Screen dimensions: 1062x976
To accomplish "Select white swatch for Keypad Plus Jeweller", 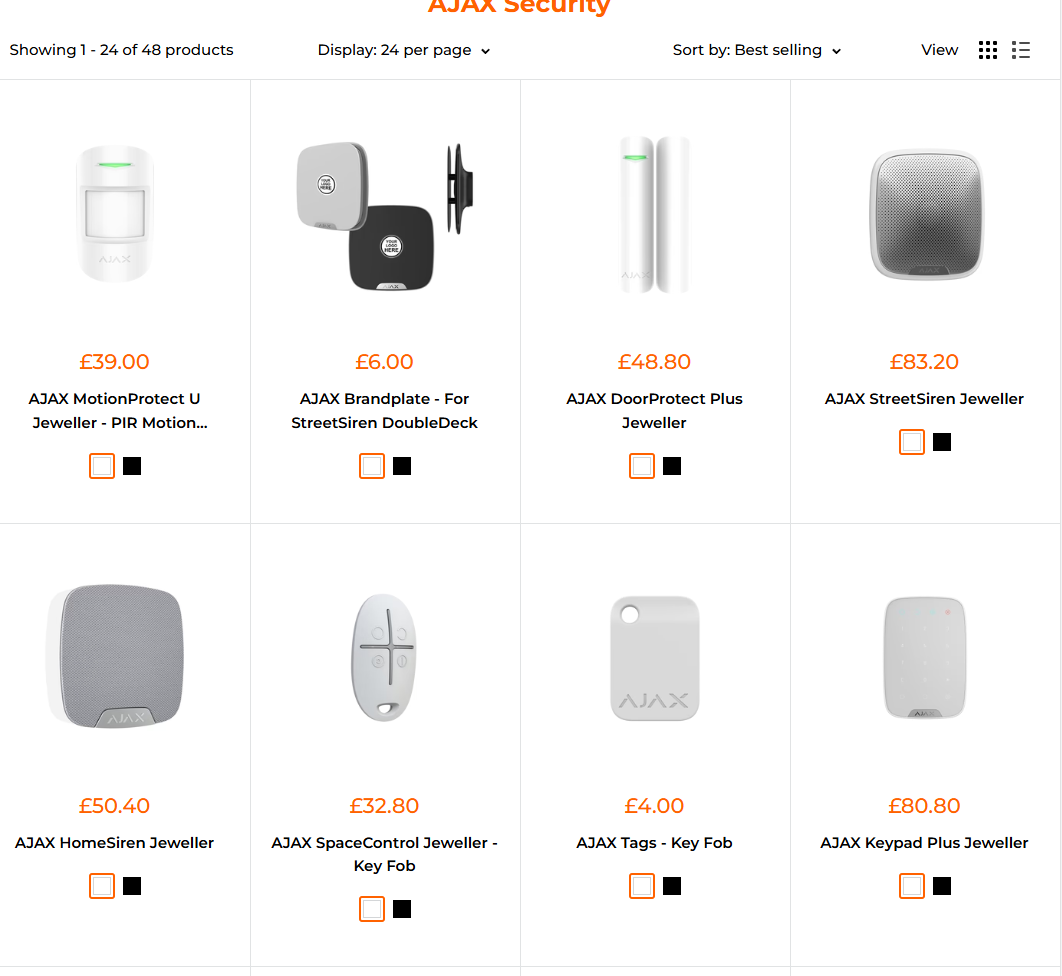I will click(x=912, y=886).
